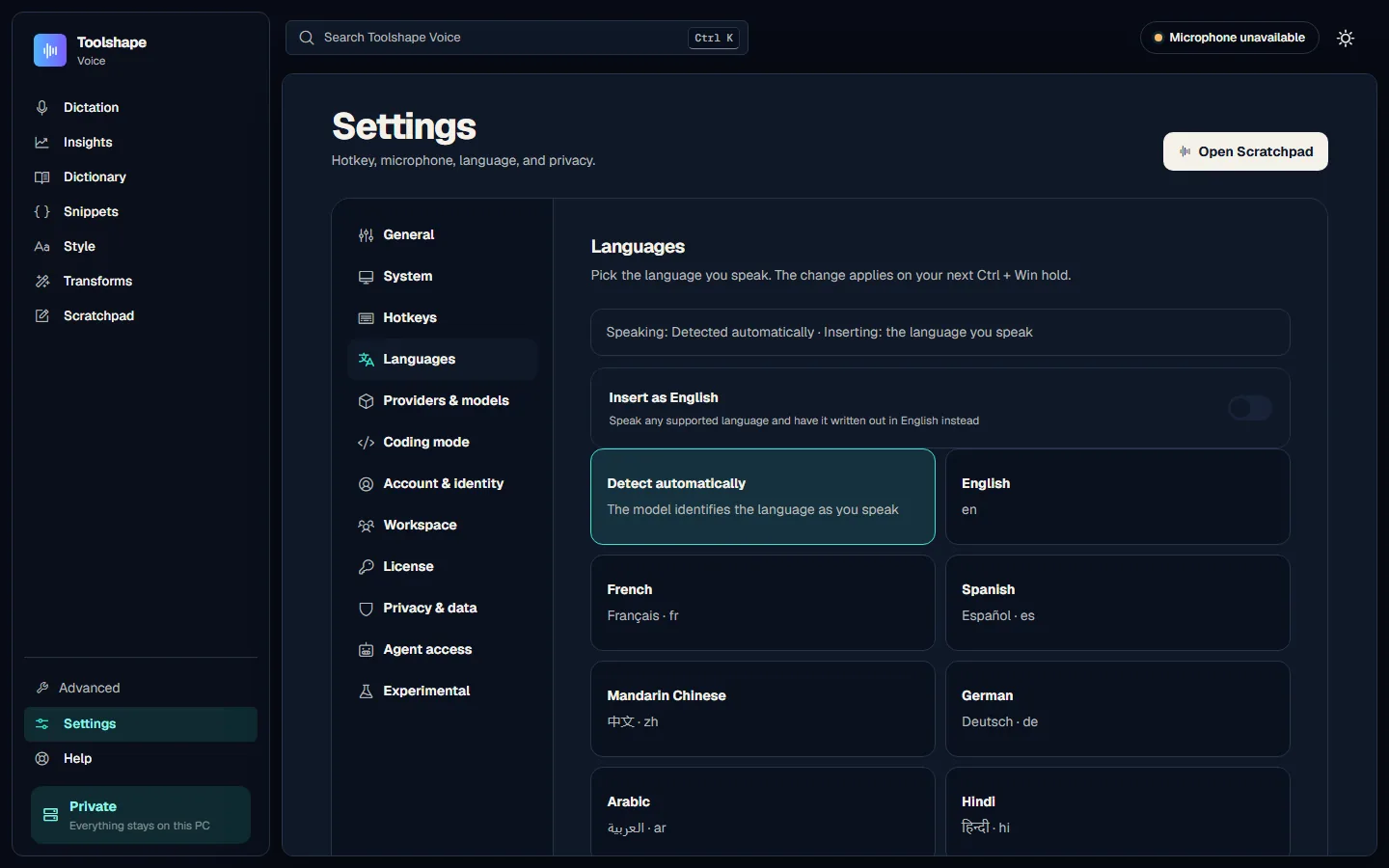Image resolution: width=1389 pixels, height=868 pixels.
Task: Select Spanish language card
Action: (1117, 603)
